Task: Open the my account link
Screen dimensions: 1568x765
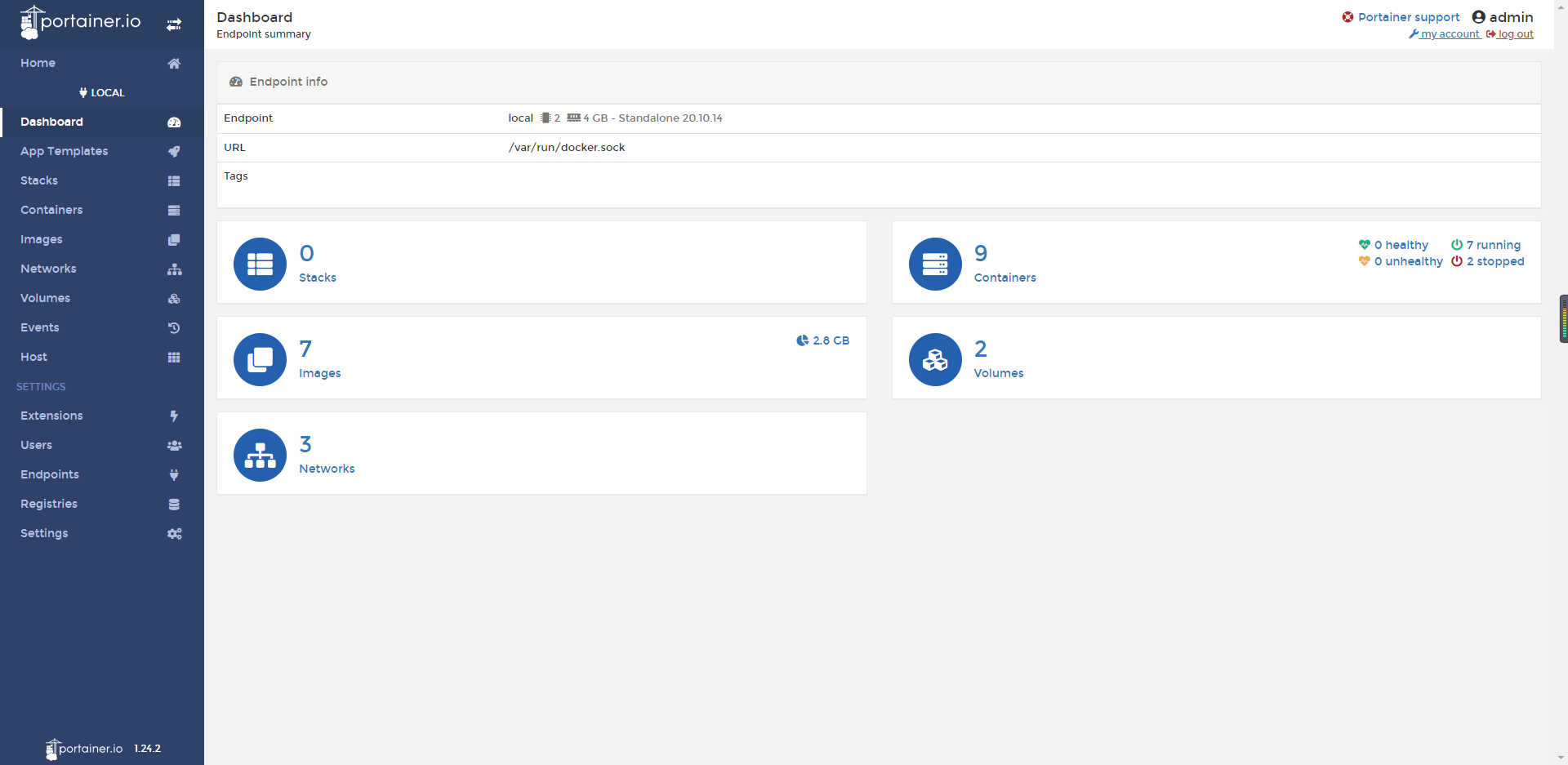Action: point(1445,34)
